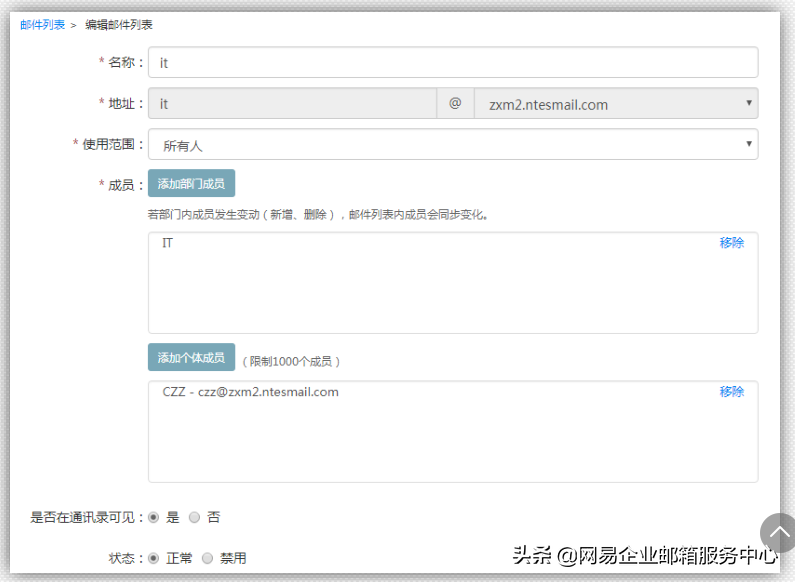Viewport: 795px width, 582px height.
Task: Click the IT department entry text
Action: click(x=167, y=243)
